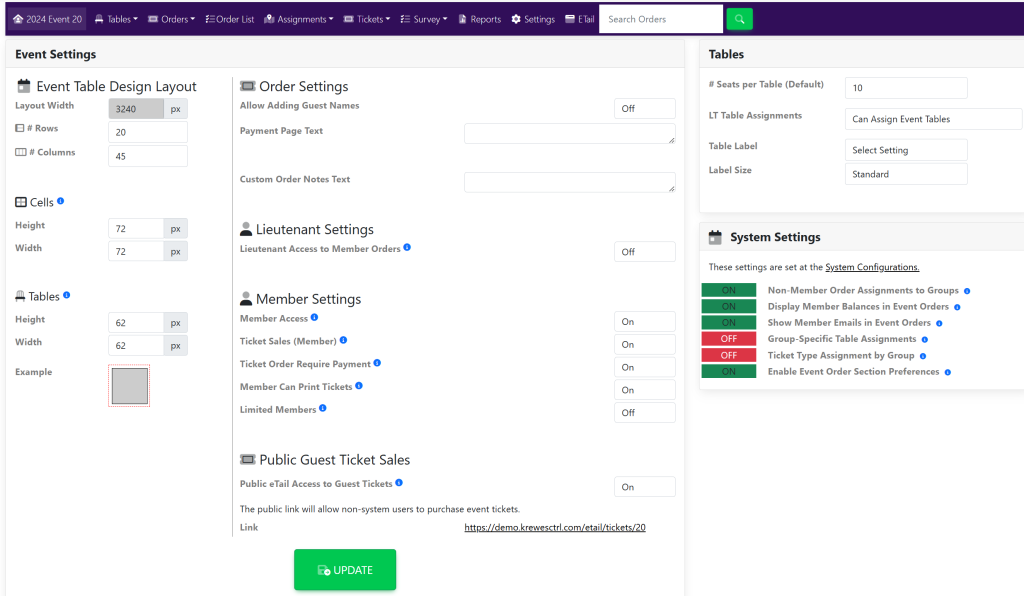Click info icon next to Tables heading
Image resolution: width=1024 pixels, height=596 pixels.
coord(66,296)
